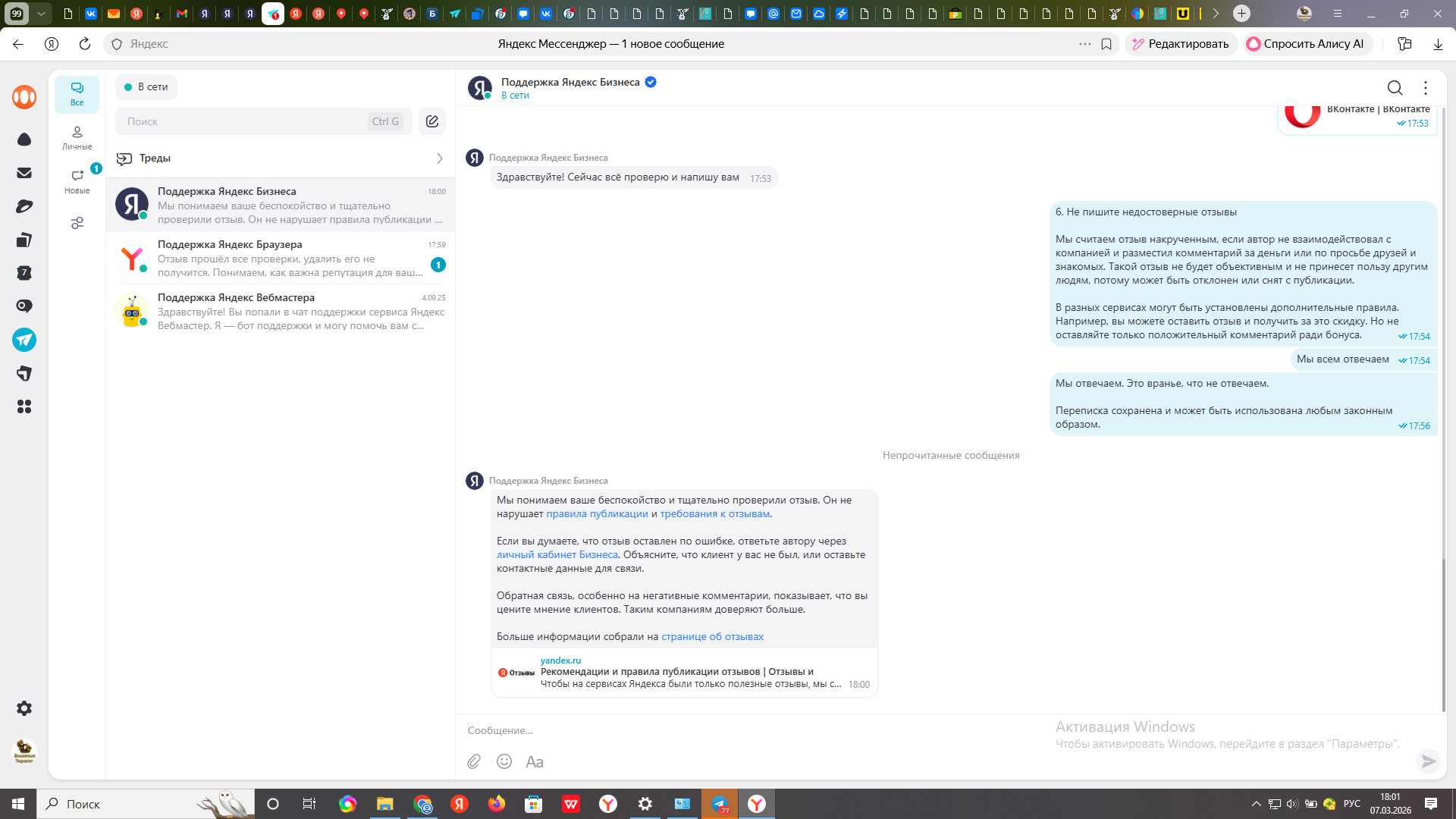The height and width of the screenshot is (819, 1456).
Task: Toggle the 'В сети' status button
Action: click(146, 87)
